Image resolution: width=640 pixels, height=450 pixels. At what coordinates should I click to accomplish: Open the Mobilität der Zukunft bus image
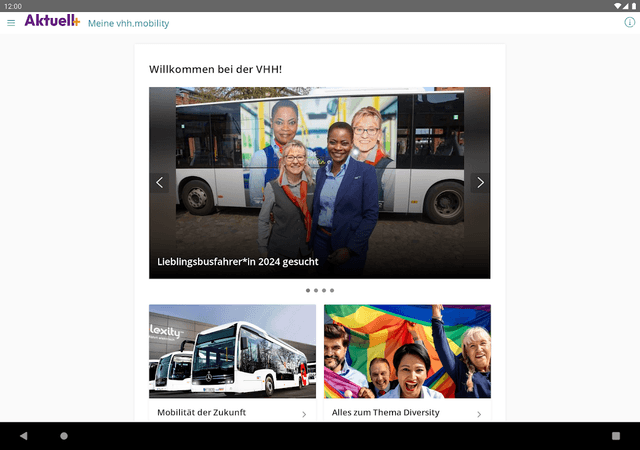[x=232, y=351]
